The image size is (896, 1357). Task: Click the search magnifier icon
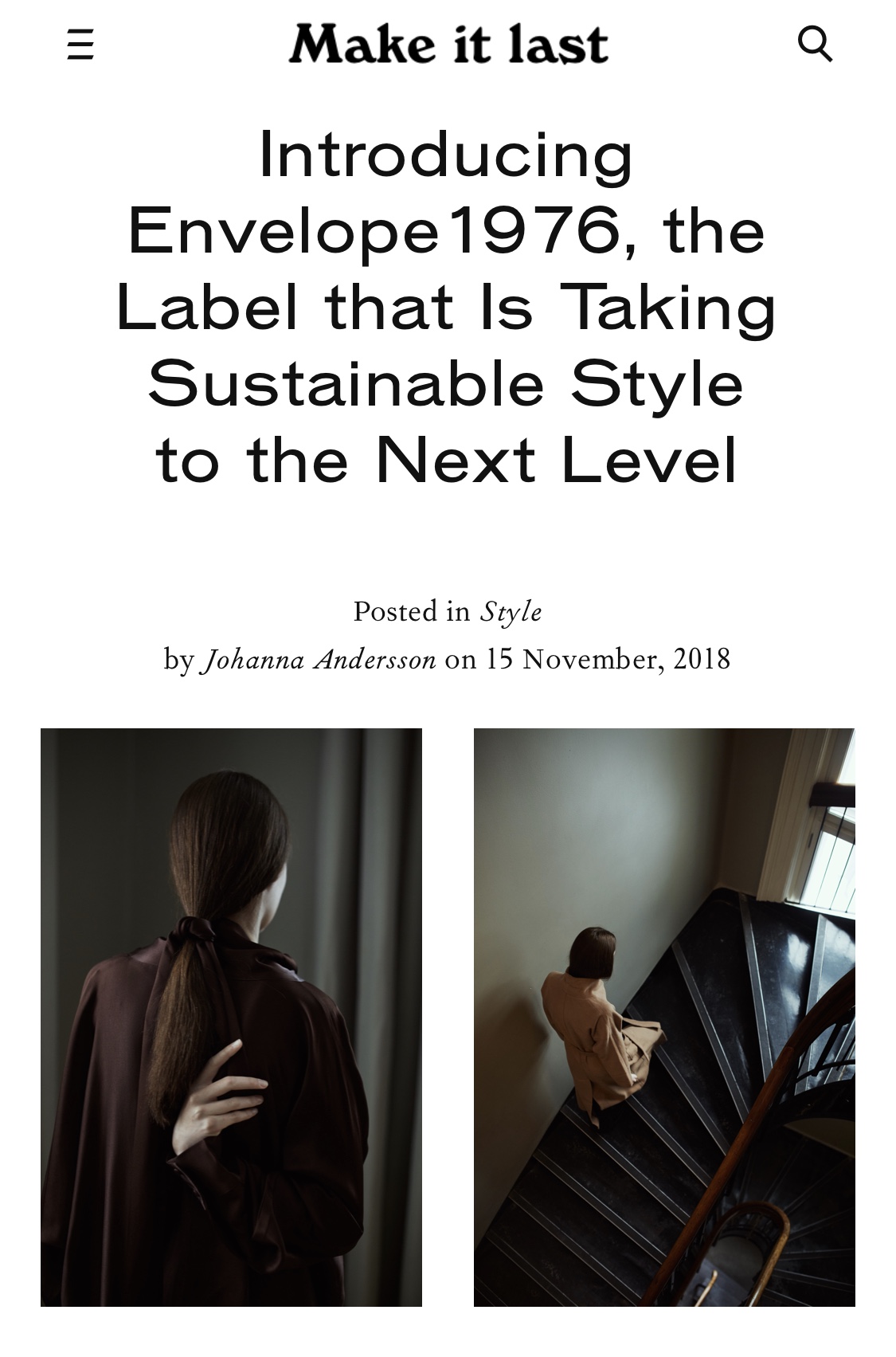tap(815, 43)
